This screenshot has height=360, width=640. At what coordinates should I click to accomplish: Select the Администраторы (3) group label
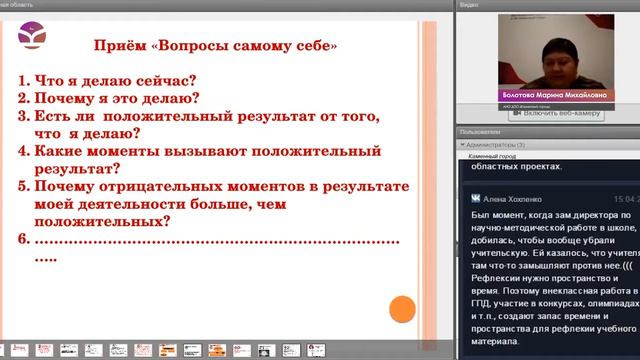click(495, 145)
